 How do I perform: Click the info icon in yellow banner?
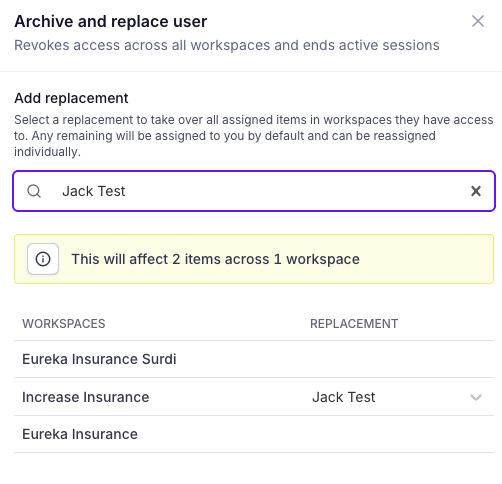pos(43,259)
